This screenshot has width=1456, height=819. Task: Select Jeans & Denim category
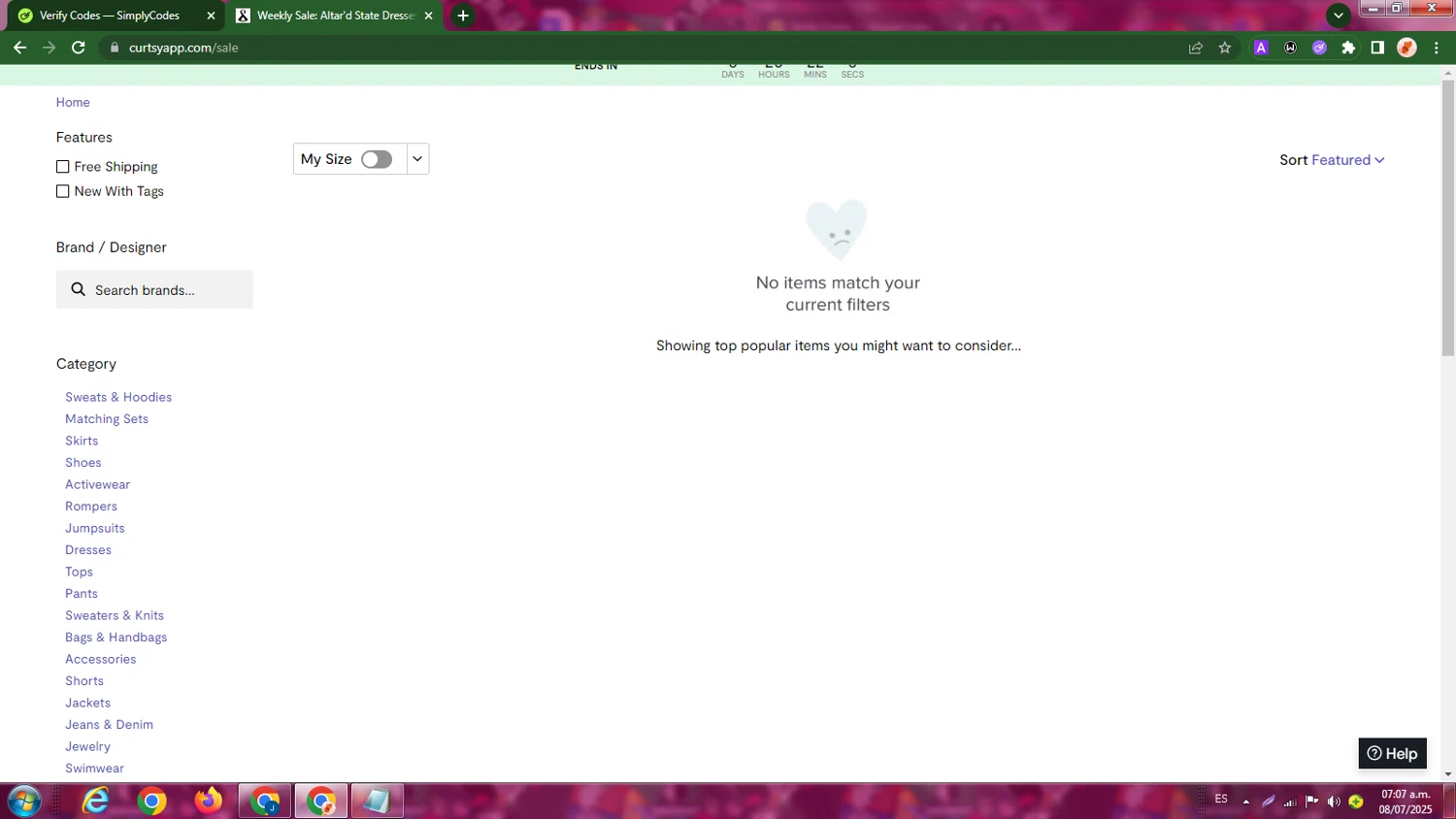[x=110, y=725]
